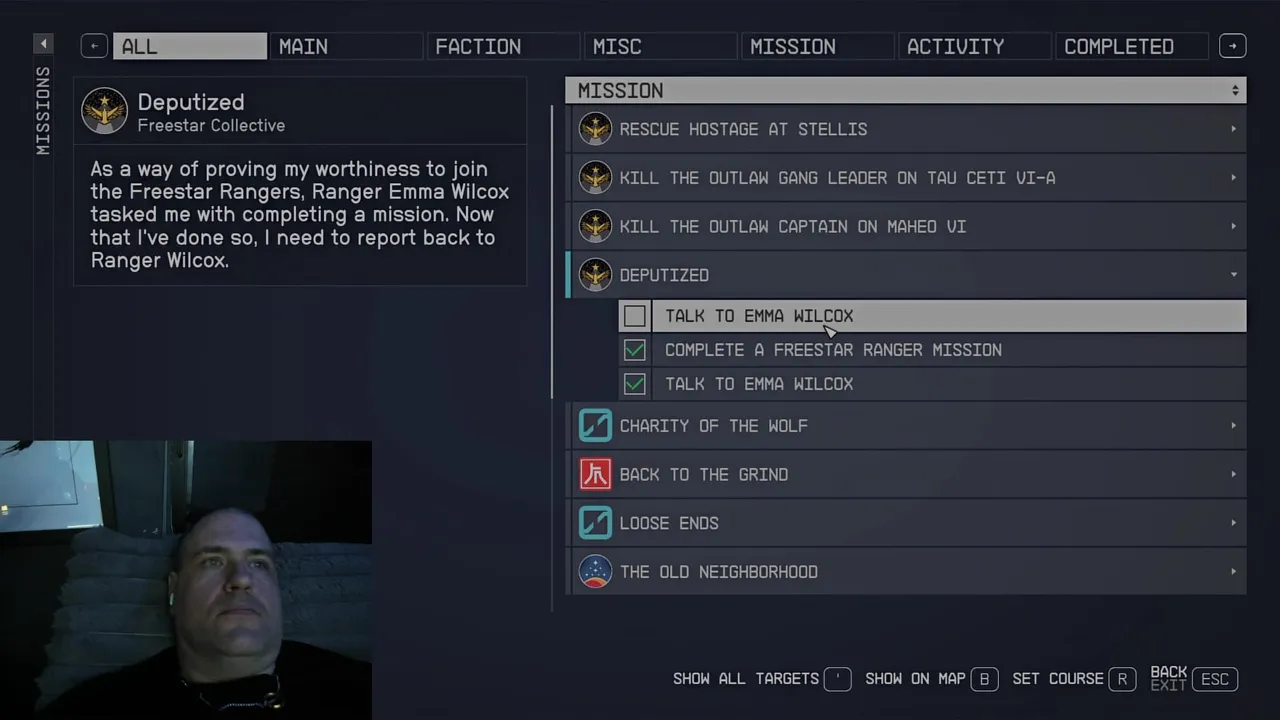The width and height of the screenshot is (1280, 720).
Task: Switch to the FACTION tab
Action: 503,46
